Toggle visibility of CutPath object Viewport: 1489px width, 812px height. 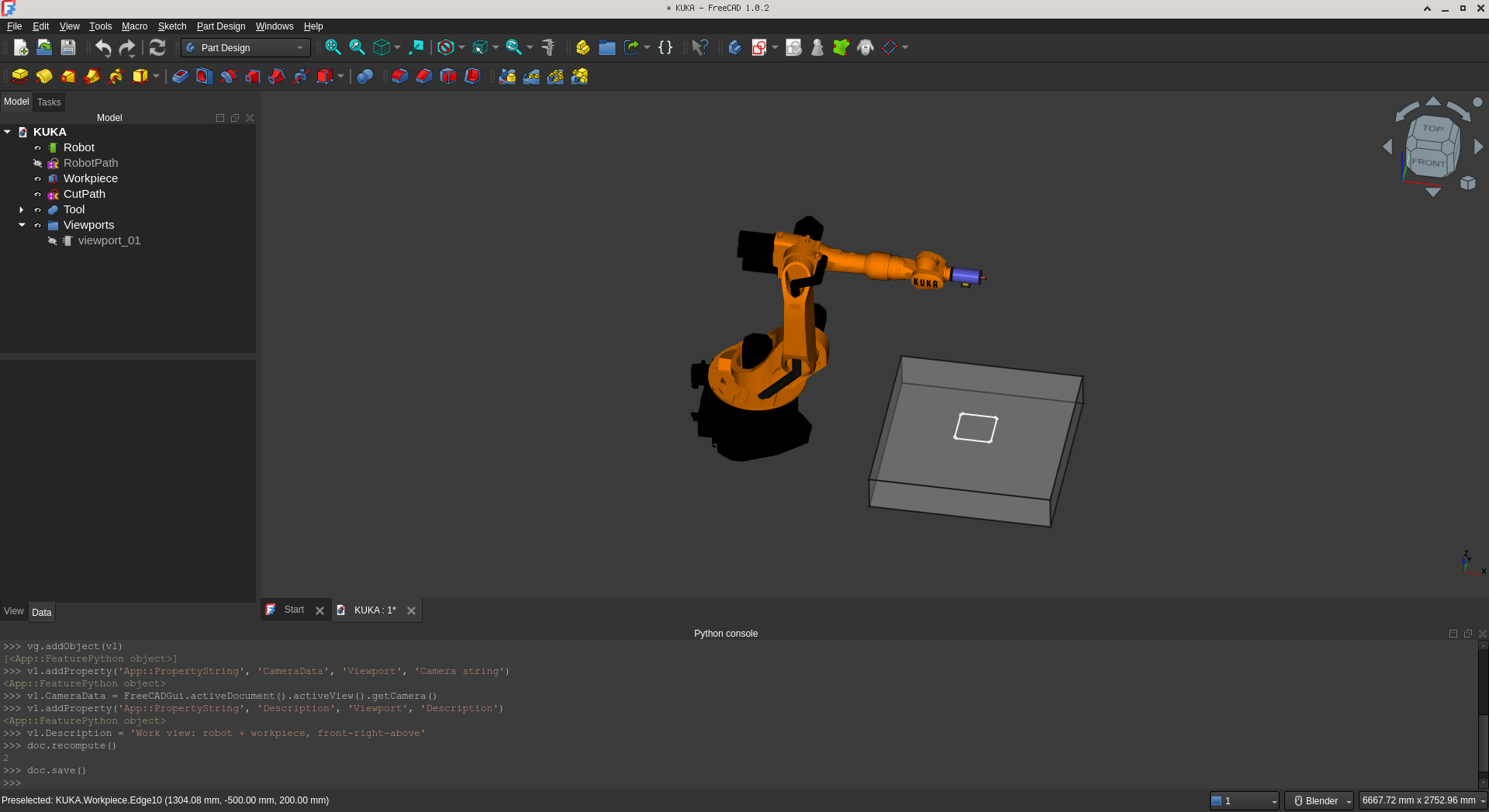[37, 194]
